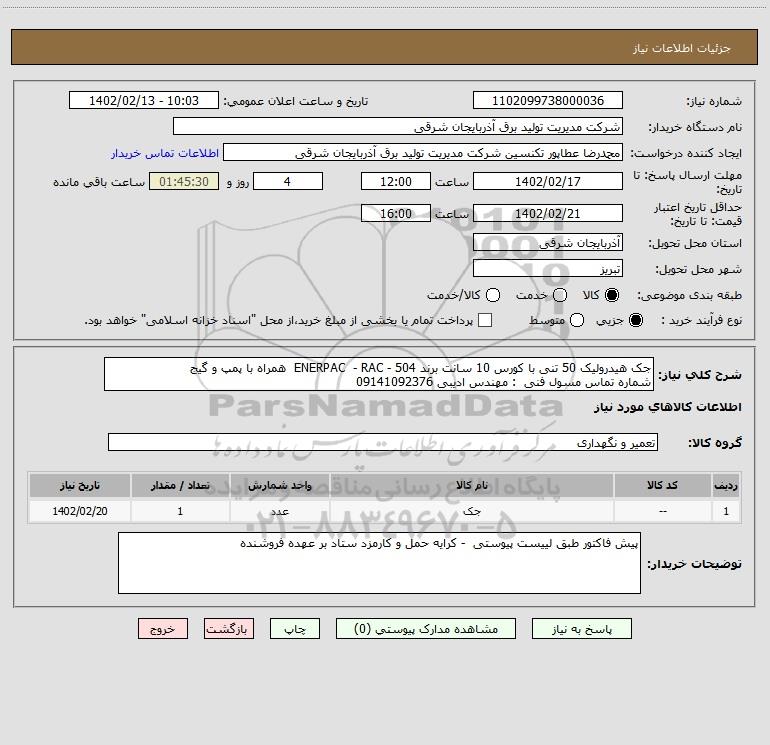Click the چاپ print button
This screenshot has width=770, height=745.
(295, 629)
